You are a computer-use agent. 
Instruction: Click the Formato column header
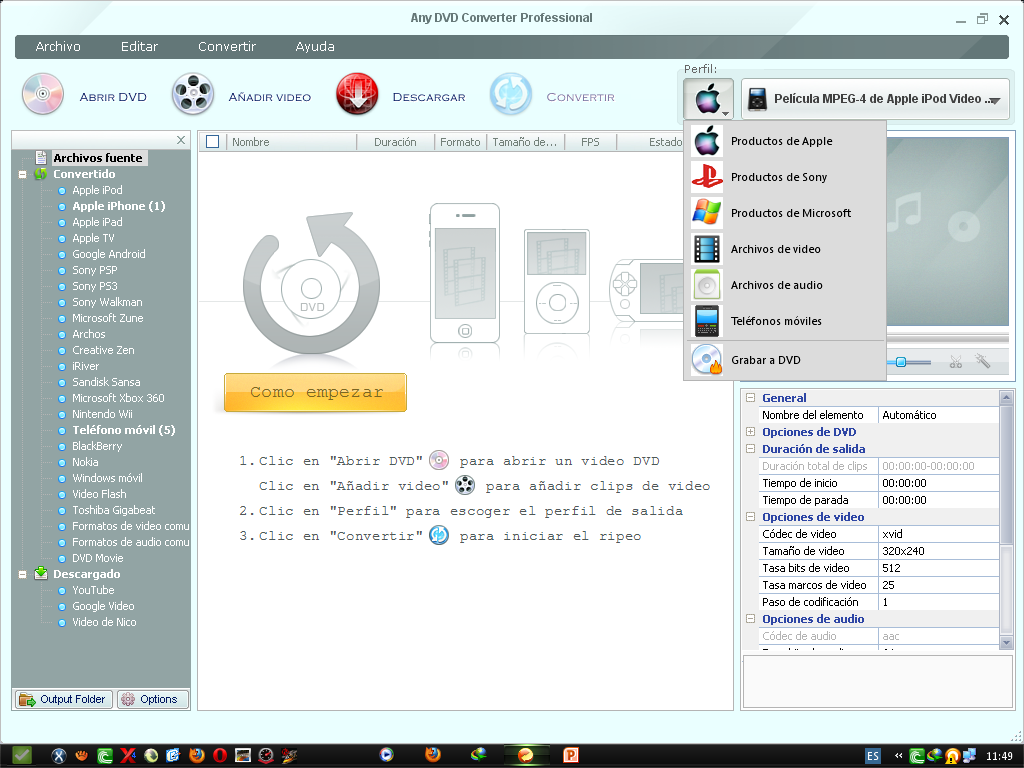pos(460,142)
